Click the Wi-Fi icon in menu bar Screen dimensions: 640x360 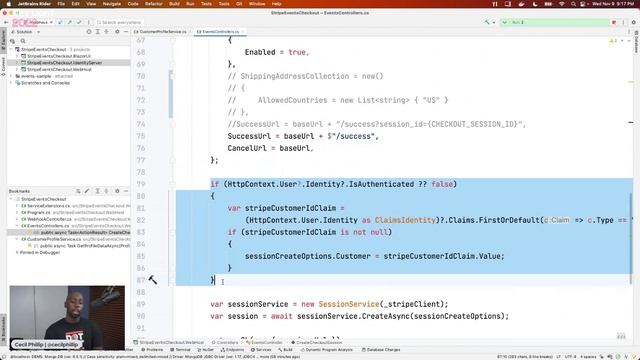(x=562, y=4)
